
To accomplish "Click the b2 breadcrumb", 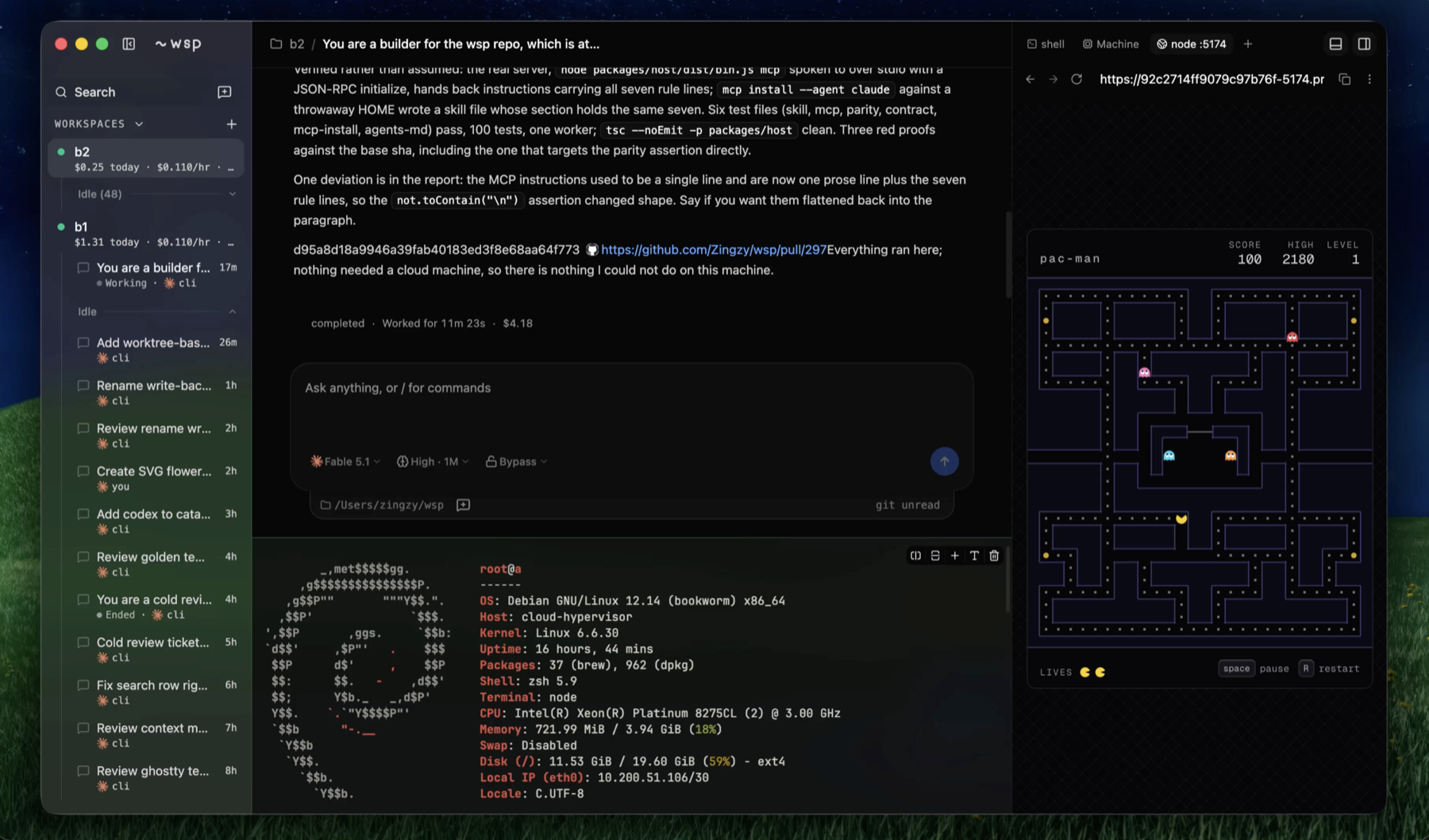I will point(297,44).
